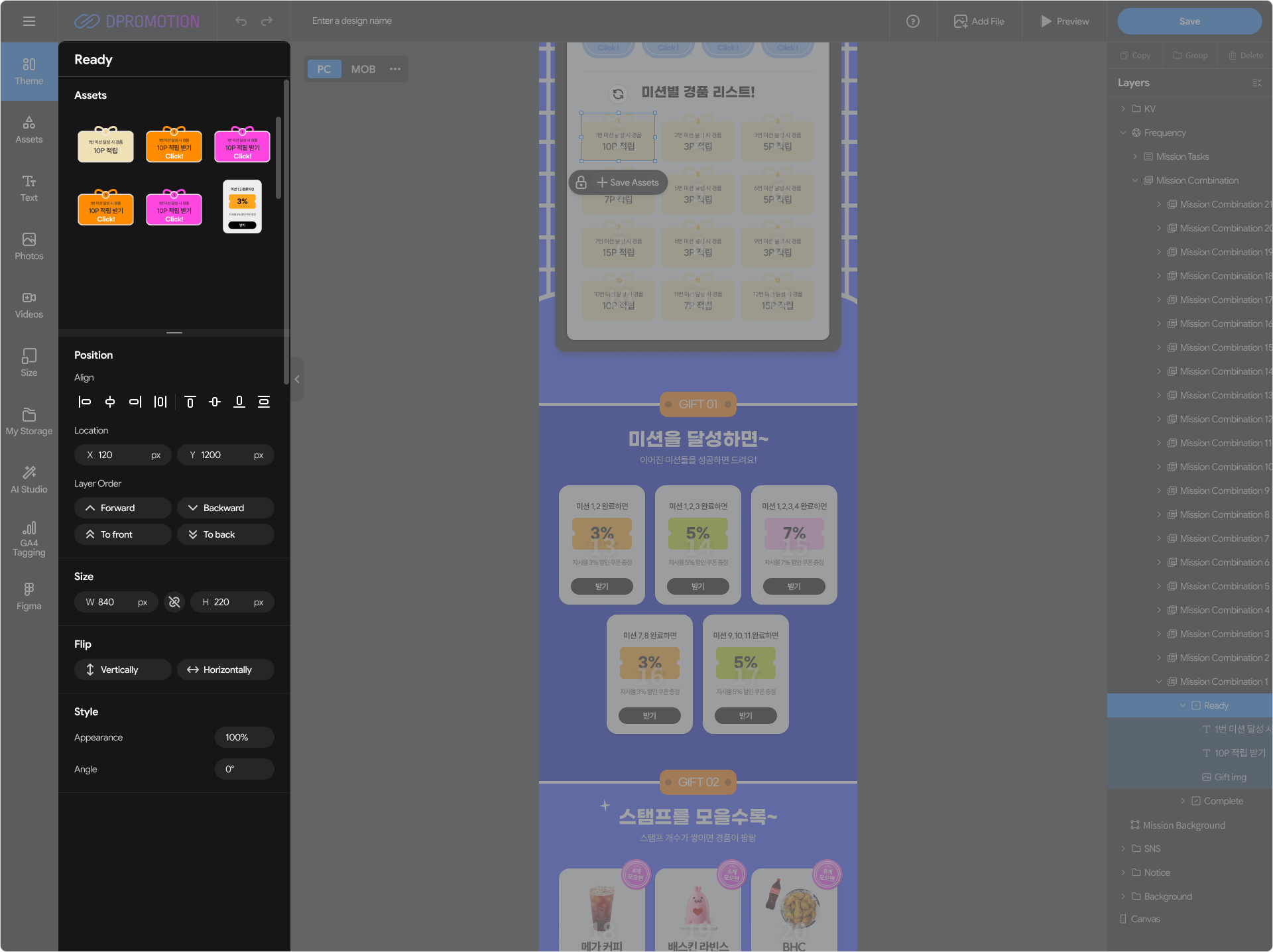The image size is (1273, 952).
Task: Open the Videos sidebar panel
Action: (29, 305)
